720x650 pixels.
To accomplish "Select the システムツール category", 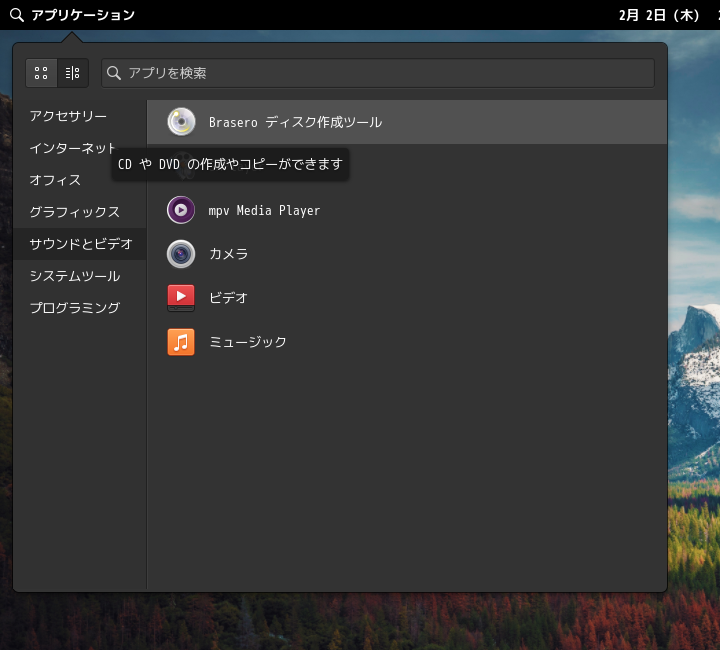I will pyautogui.click(x=80, y=276).
